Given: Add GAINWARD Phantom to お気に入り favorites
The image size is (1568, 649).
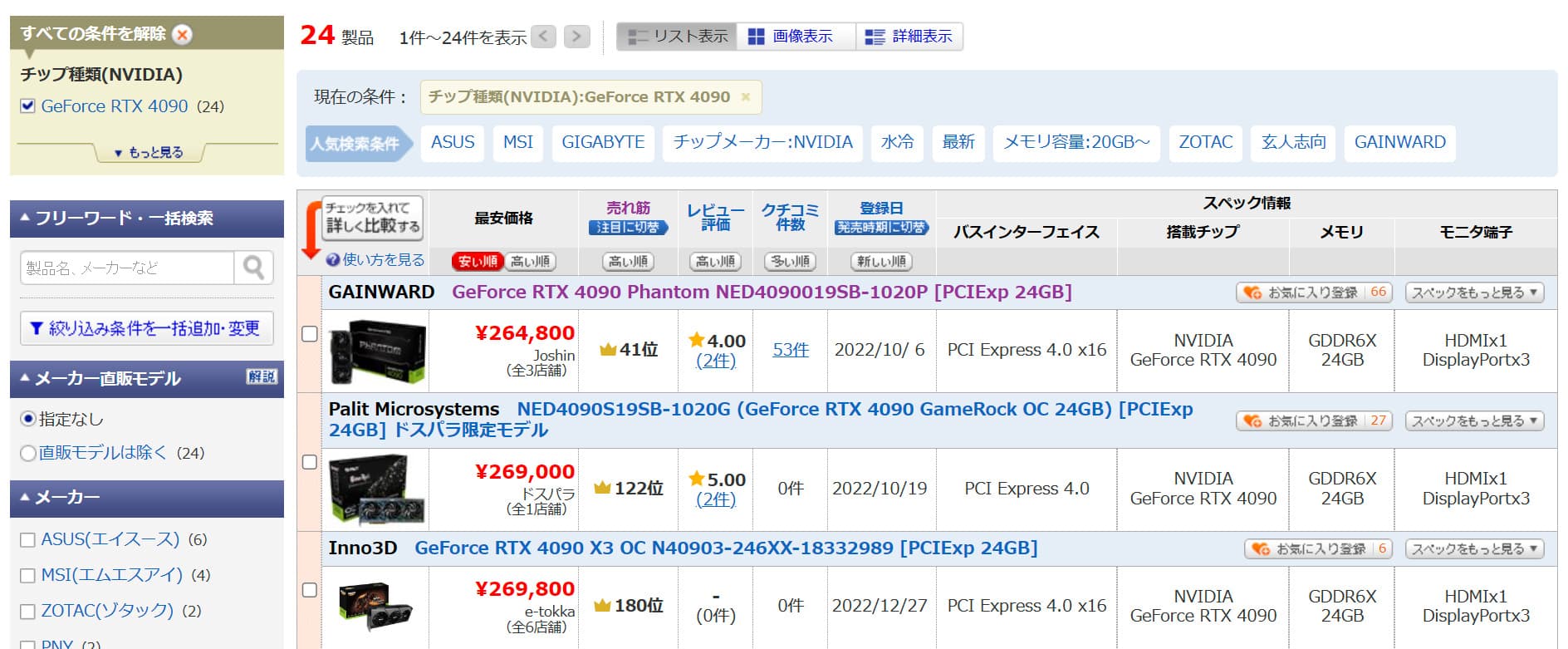Looking at the screenshot, I should pos(1314,293).
